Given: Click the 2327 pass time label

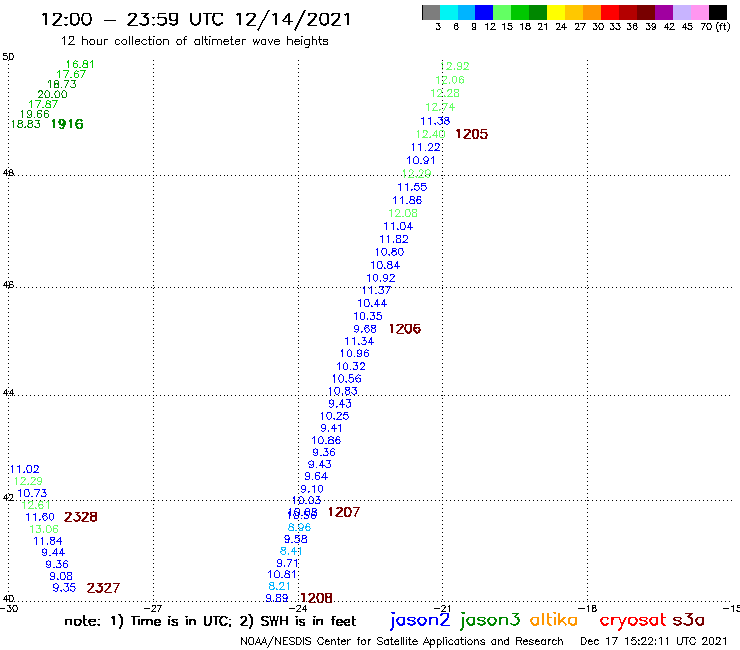Looking at the screenshot, I should point(103,588).
